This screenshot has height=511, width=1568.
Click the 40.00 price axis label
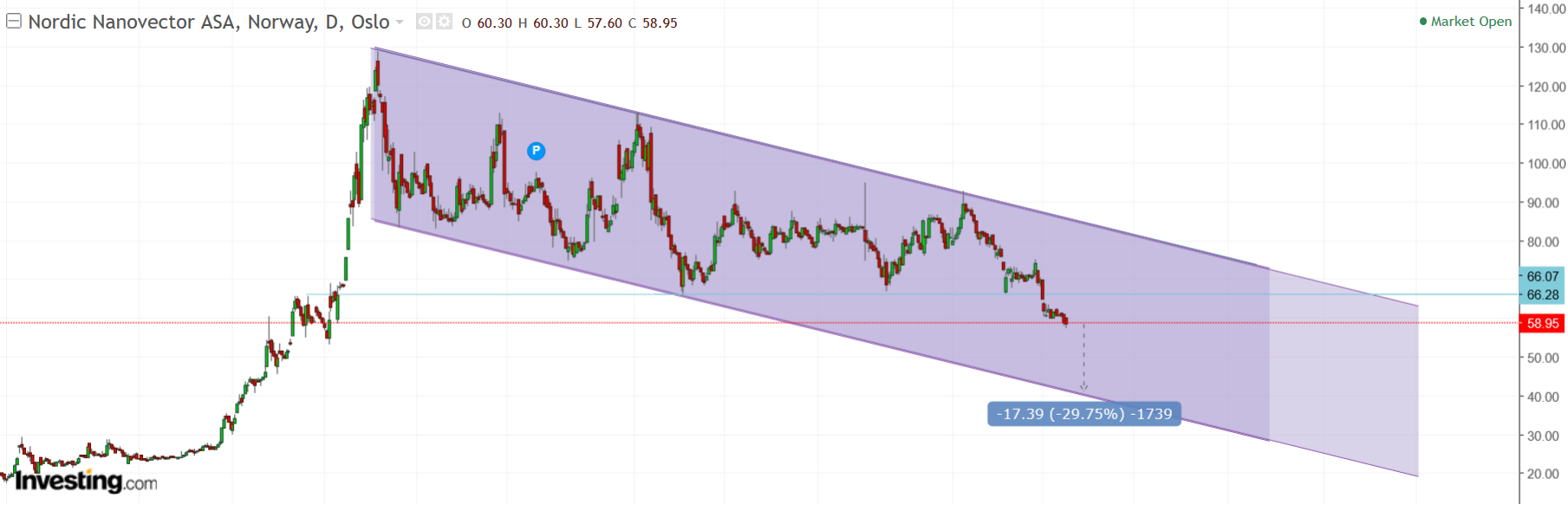[1543, 397]
